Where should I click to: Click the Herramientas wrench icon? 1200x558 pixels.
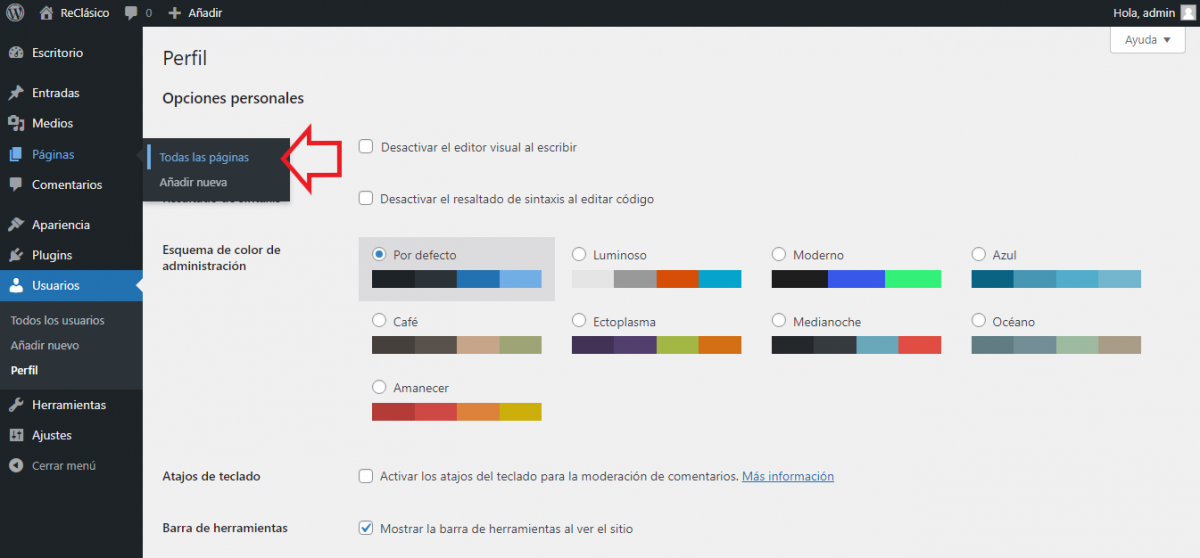(15, 405)
